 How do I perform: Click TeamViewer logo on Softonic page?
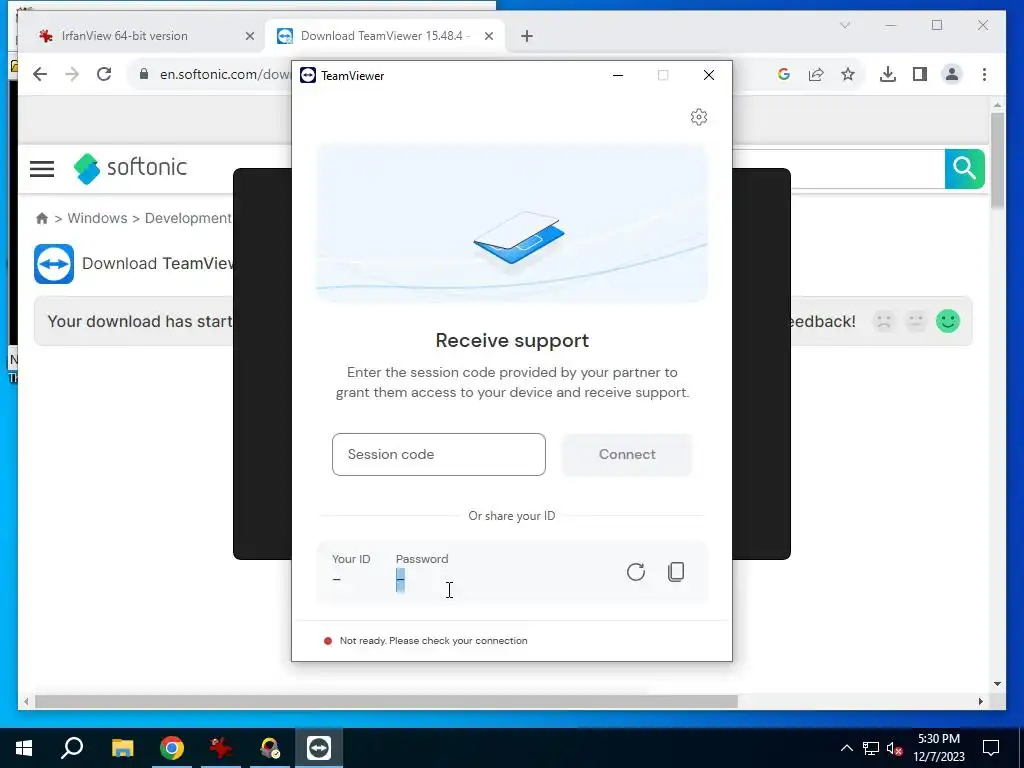54,264
